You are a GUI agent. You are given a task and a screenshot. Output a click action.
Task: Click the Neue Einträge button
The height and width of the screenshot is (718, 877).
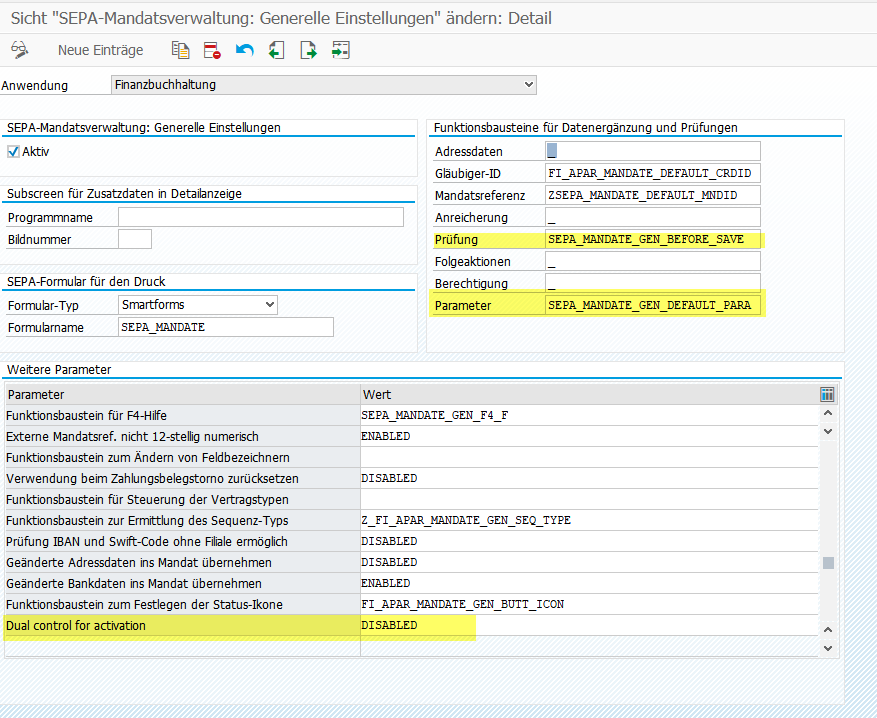coord(100,50)
